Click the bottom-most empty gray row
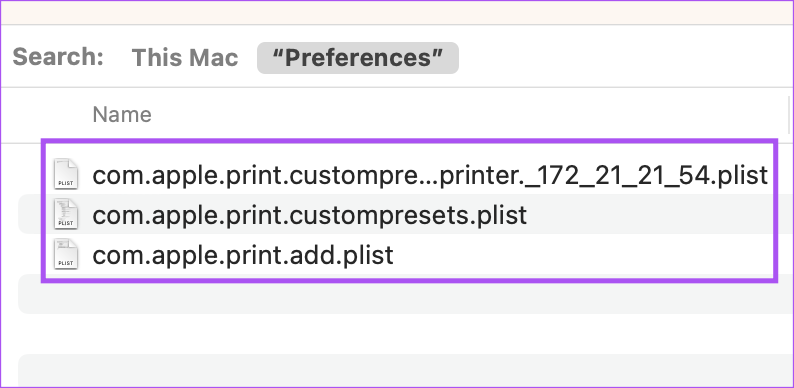Image resolution: width=794 pixels, height=388 pixels. (x=405, y=371)
